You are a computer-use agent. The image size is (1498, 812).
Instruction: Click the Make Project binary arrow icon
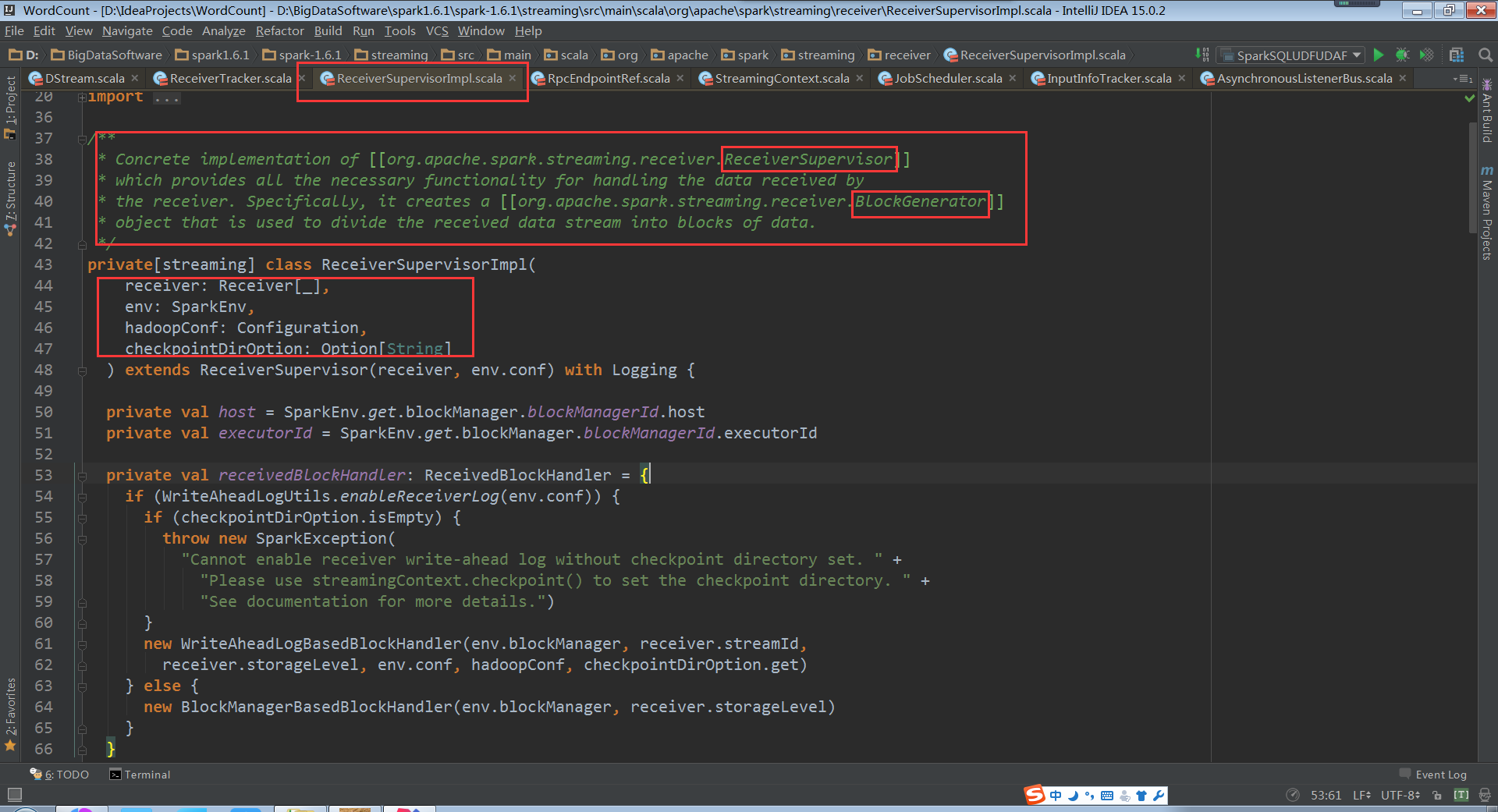coord(1202,55)
